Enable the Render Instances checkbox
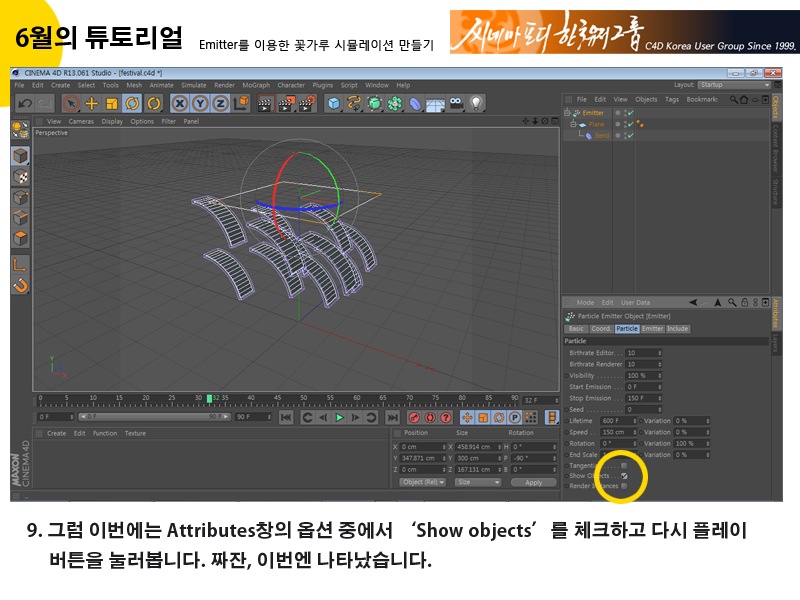This screenshot has width=800, height=600. [624, 486]
